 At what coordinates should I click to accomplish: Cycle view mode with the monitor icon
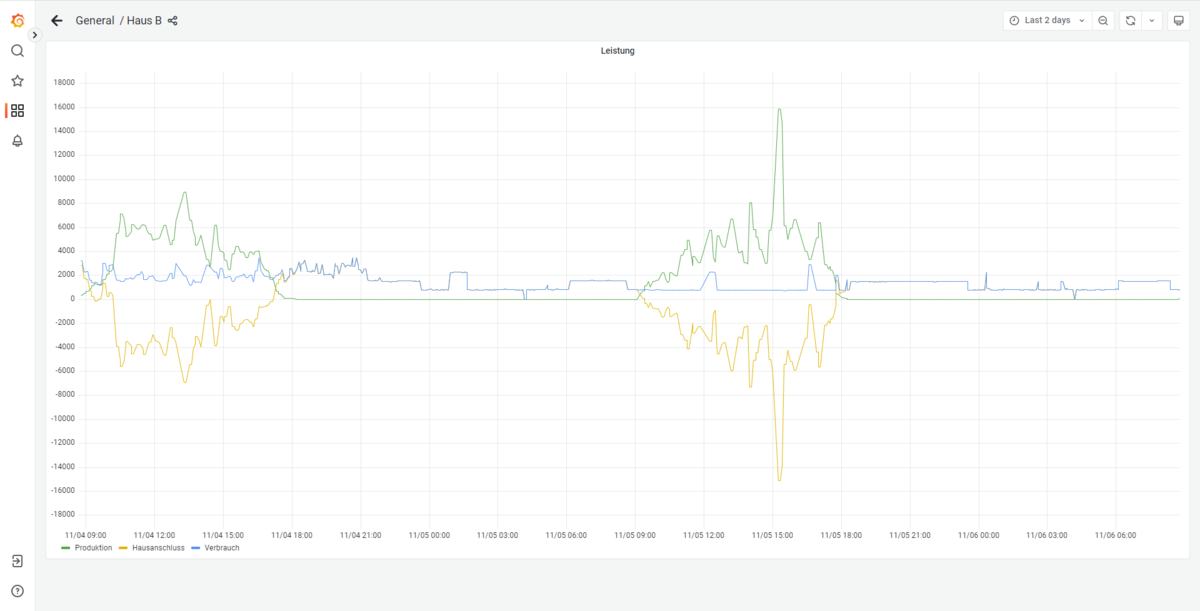[x=1178, y=21]
